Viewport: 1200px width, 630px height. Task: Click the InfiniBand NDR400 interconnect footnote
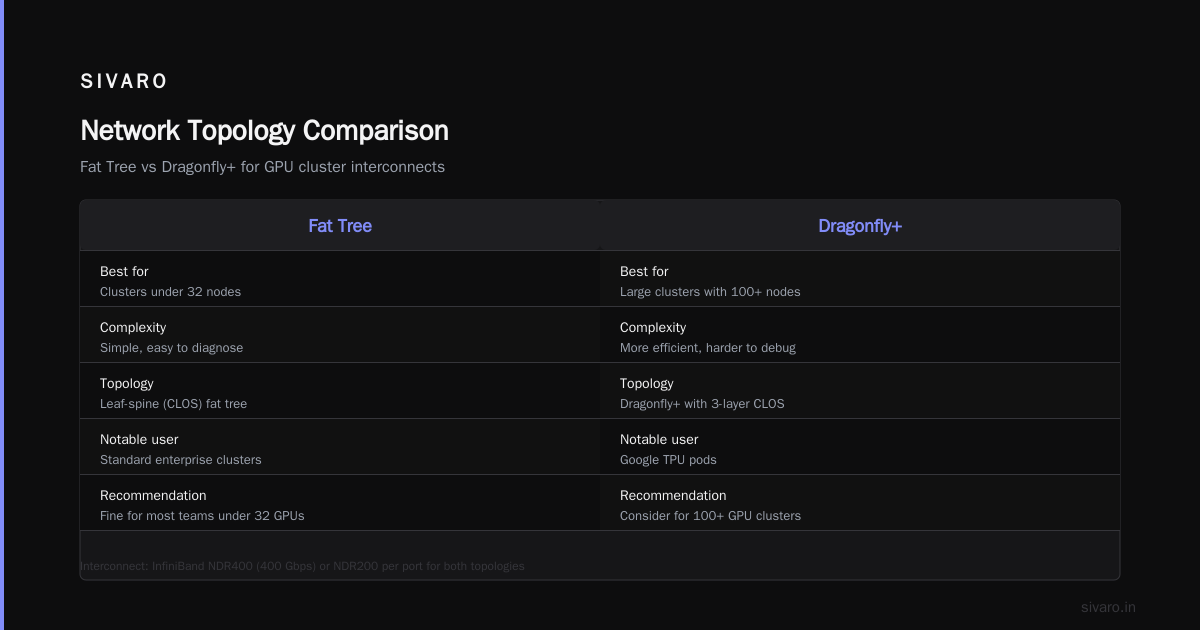coord(302,566)
